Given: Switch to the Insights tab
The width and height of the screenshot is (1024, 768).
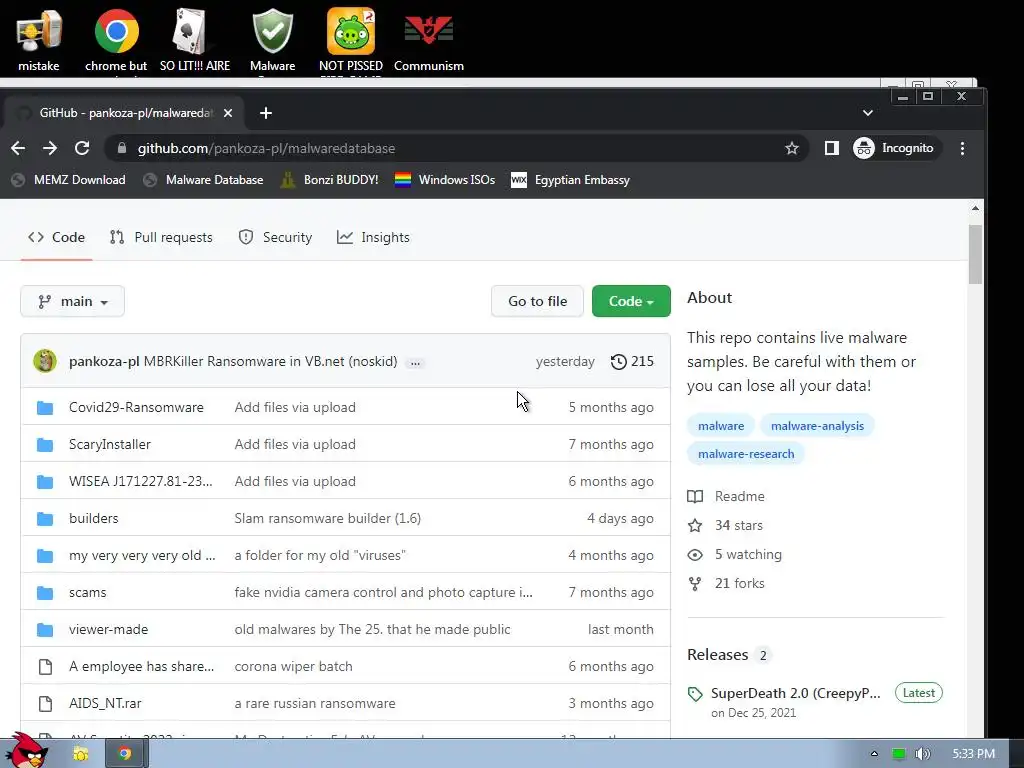Looking at the screenshot, I should point(373,237).
